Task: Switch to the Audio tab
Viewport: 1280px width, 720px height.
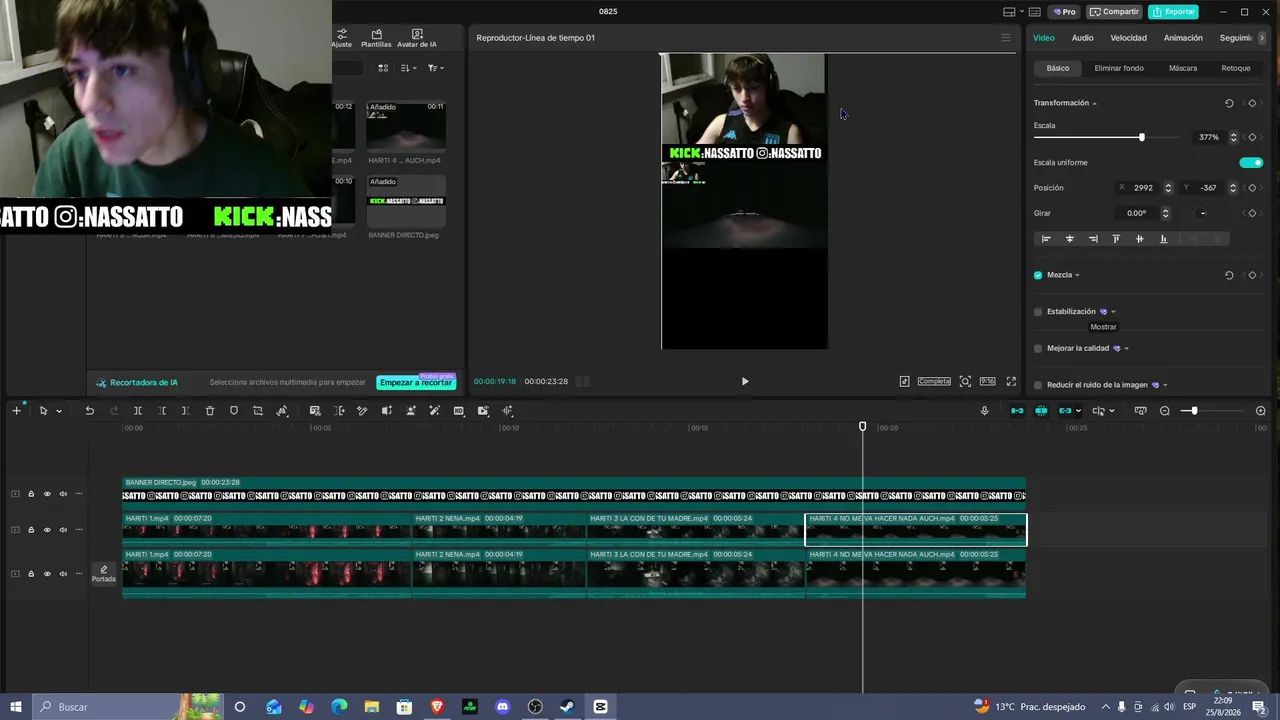Action: coord(1082,38)
